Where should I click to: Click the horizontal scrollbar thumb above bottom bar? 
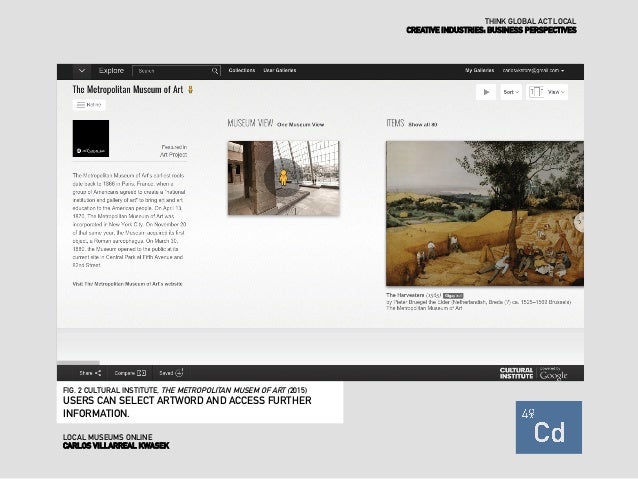tap(78, 362)
